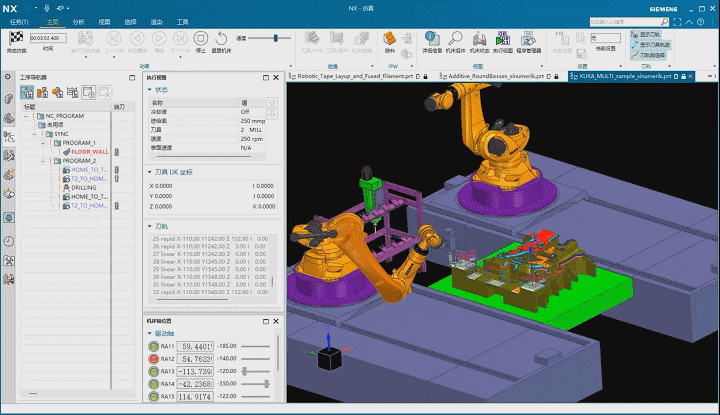This screenshot has height=415, width=720.
Task: Collapse the SYNC tree node
Action: coord(34,134)
